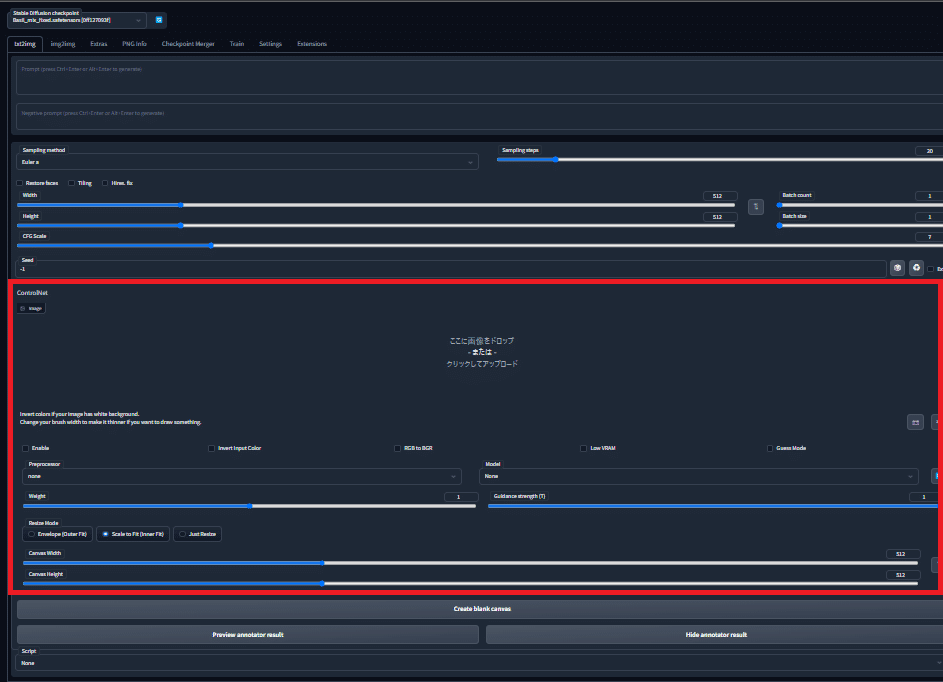Viewport: 943px width, 682px height.
Task: Switch to the img2img tab
Action: pyautogui.click(x=63, y=44)
